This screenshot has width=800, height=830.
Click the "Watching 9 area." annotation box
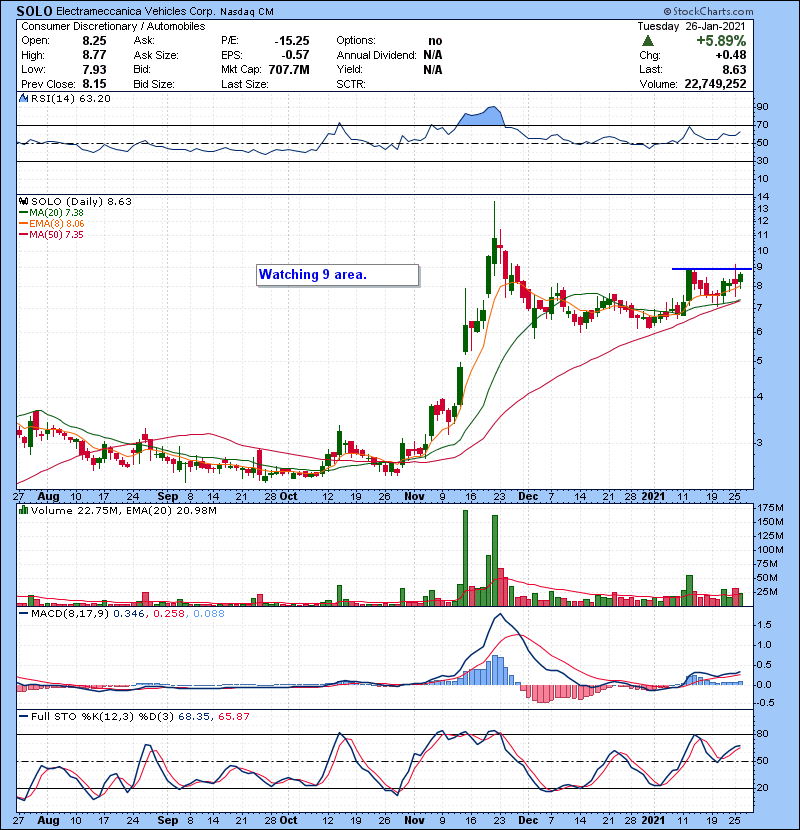[x=336, y=274]
